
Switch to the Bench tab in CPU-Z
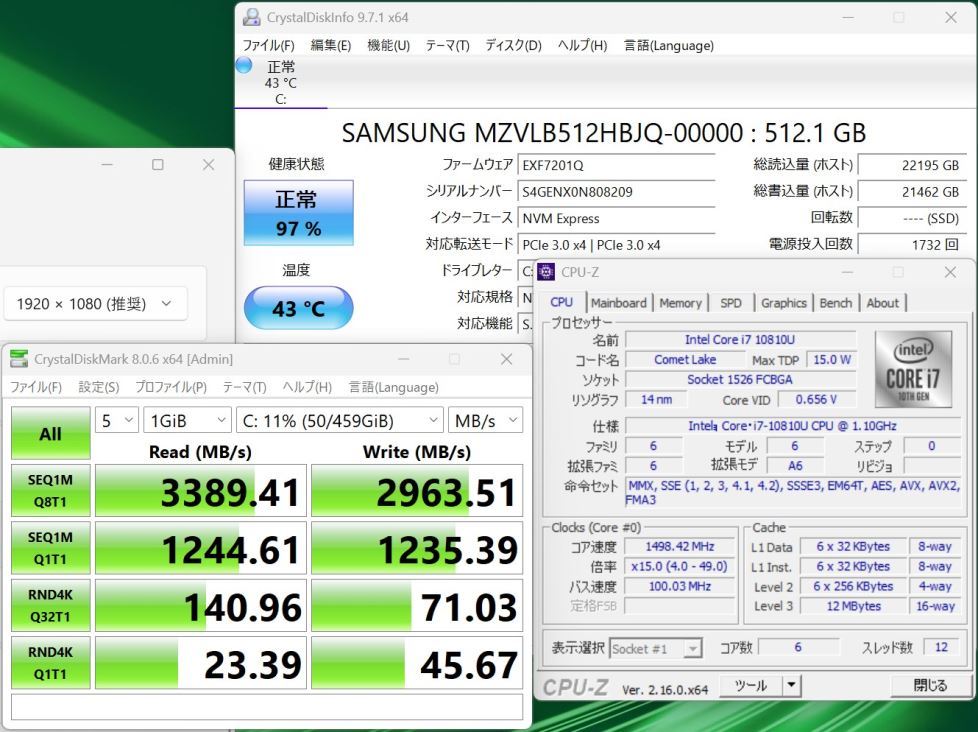(x=836, y=303)
